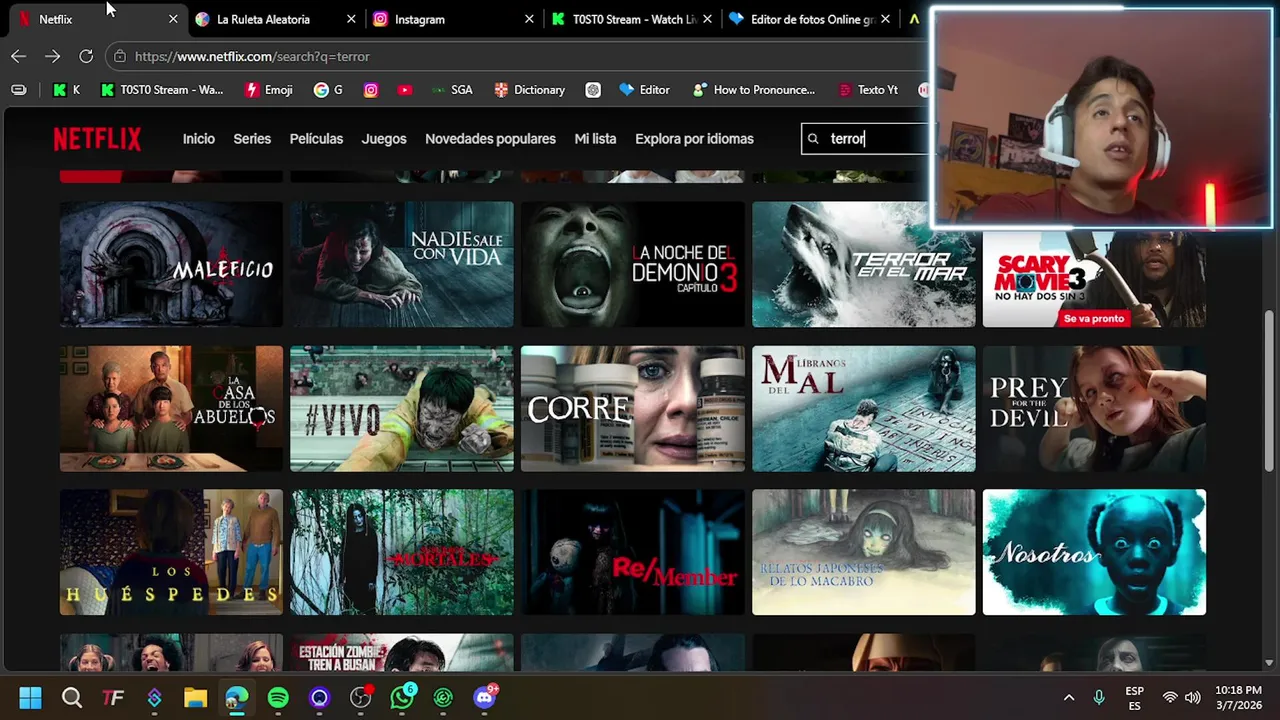Open Nadie Sale Con Vida card
This screenshot has width=1280, height=720.
(x=402, y=264)
